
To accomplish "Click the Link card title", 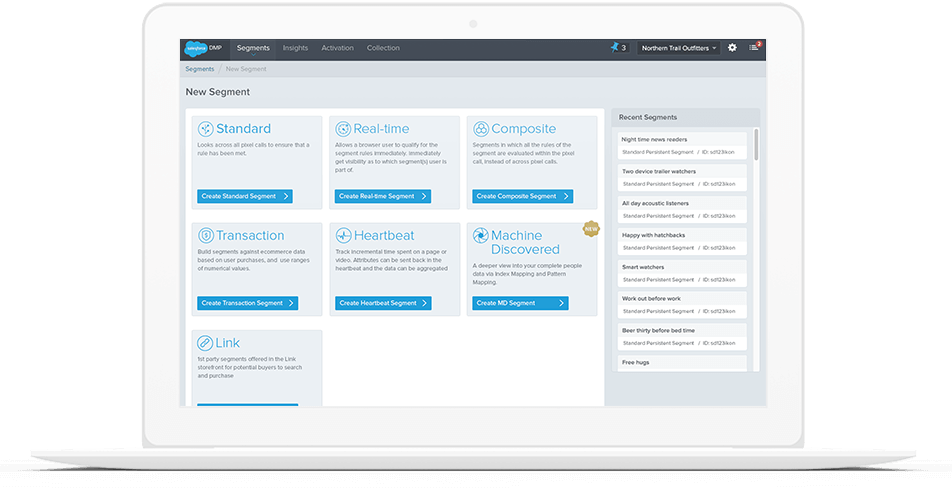I will (228, 343).
